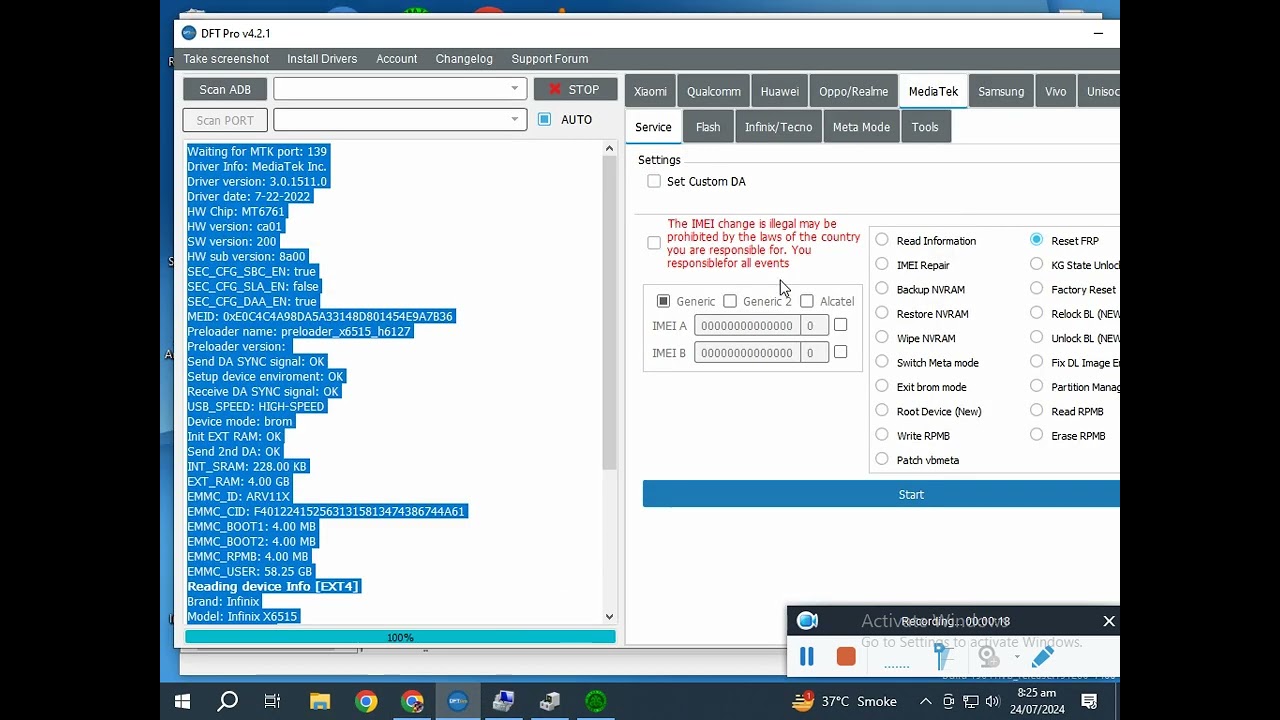Select the Patch vbmeta option
Viewport: 1280px width, 720px height.
coord(881,459)
